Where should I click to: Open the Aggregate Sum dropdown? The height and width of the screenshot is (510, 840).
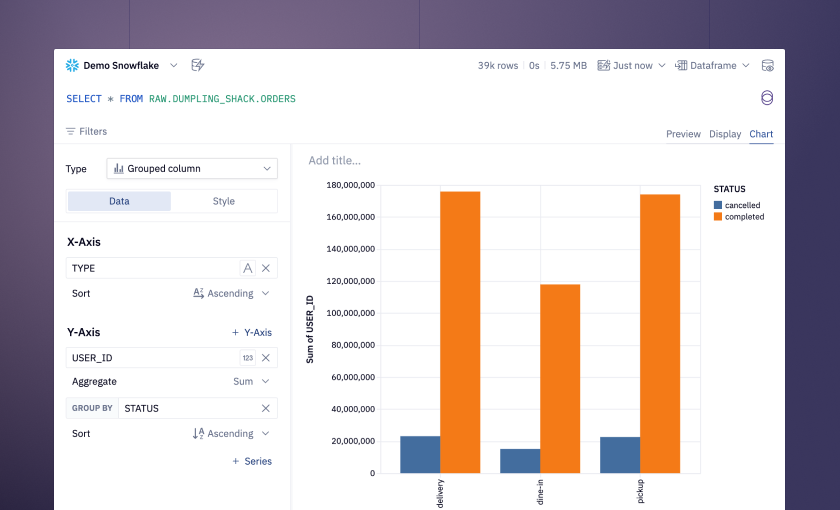point(251,381)
